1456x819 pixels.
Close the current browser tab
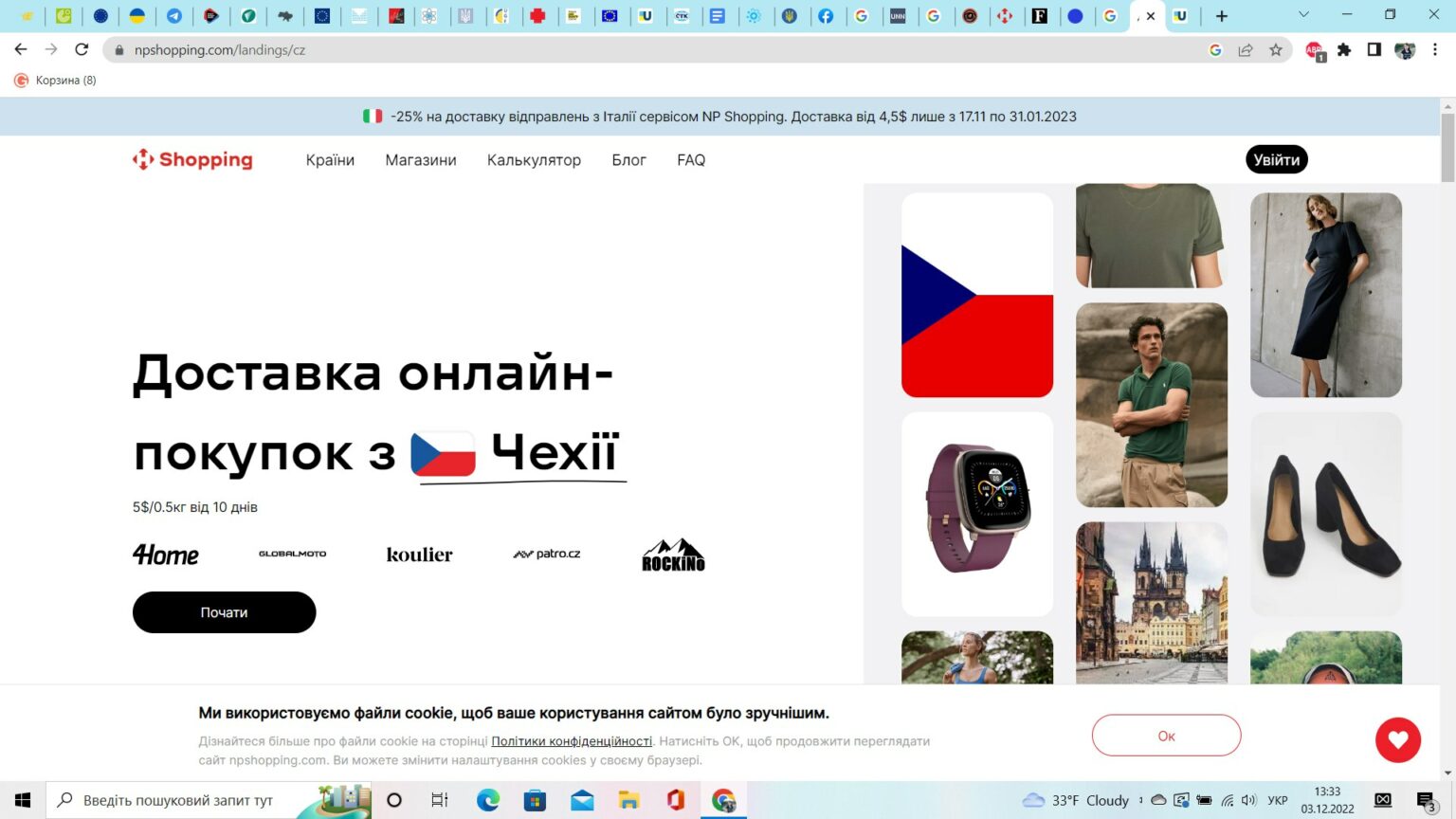click(1151, 15)
